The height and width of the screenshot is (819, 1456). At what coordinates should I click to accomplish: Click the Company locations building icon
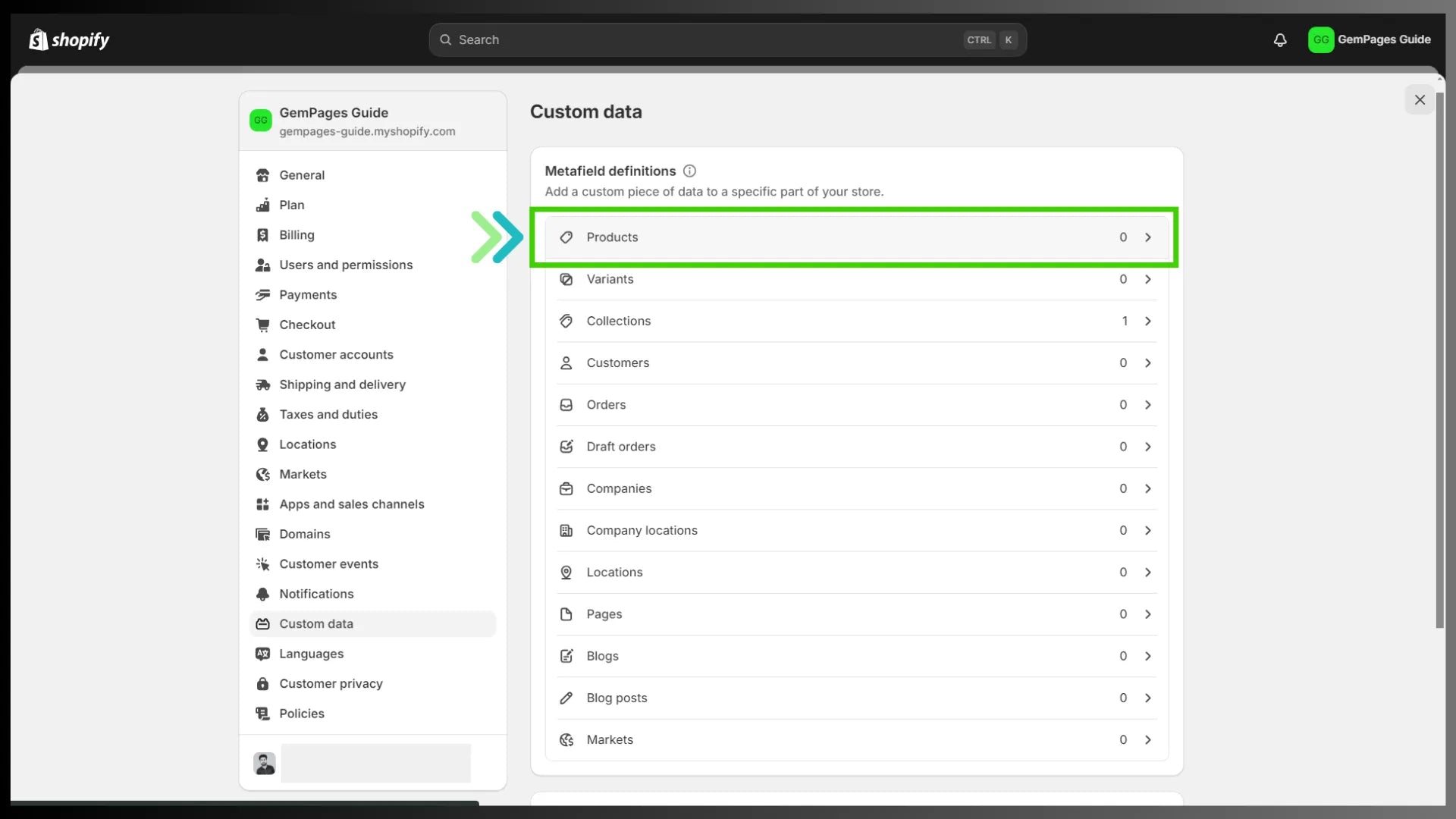[566, 530]
